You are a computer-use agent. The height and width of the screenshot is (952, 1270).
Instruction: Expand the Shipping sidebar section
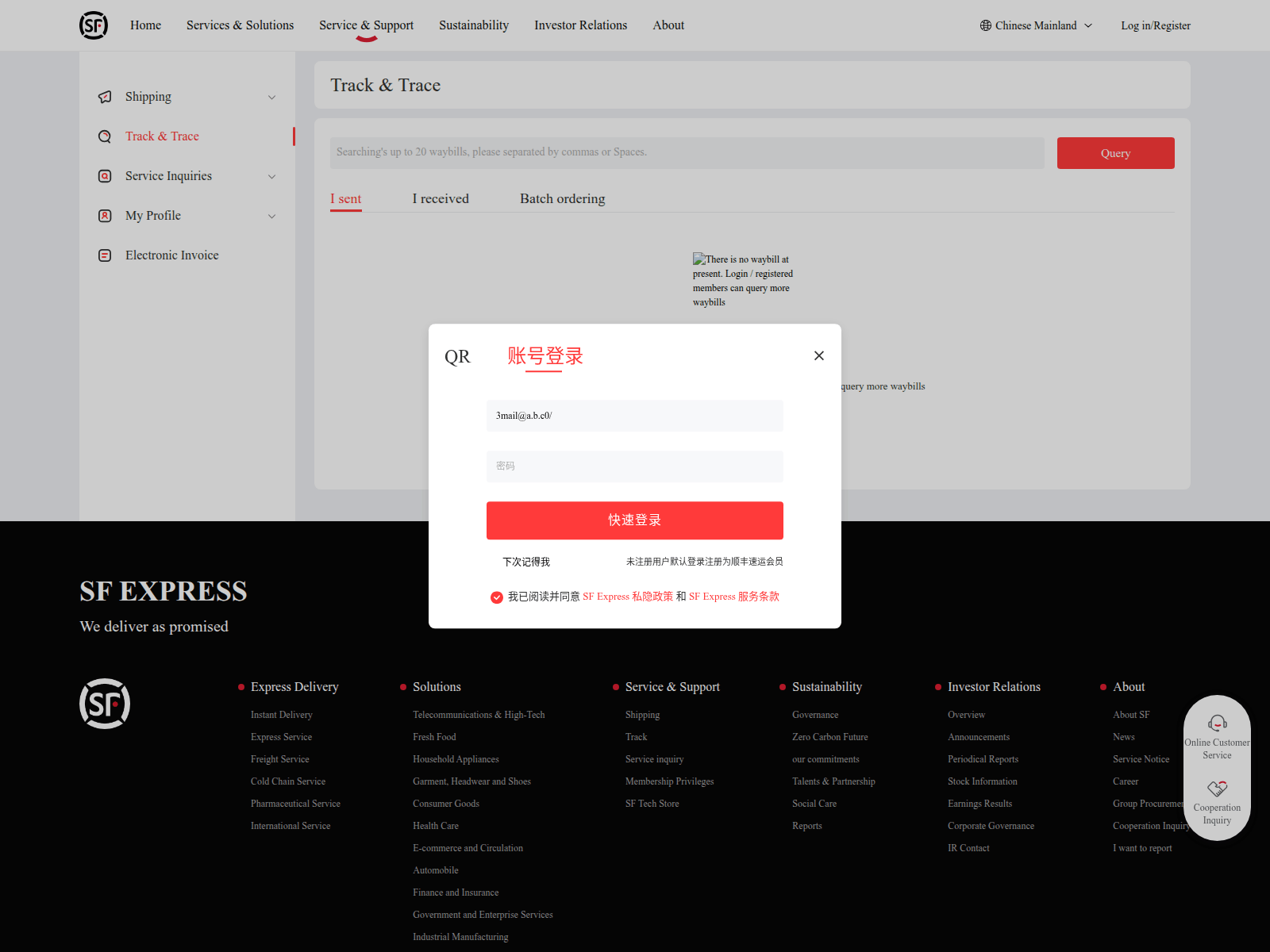(272, 96)
